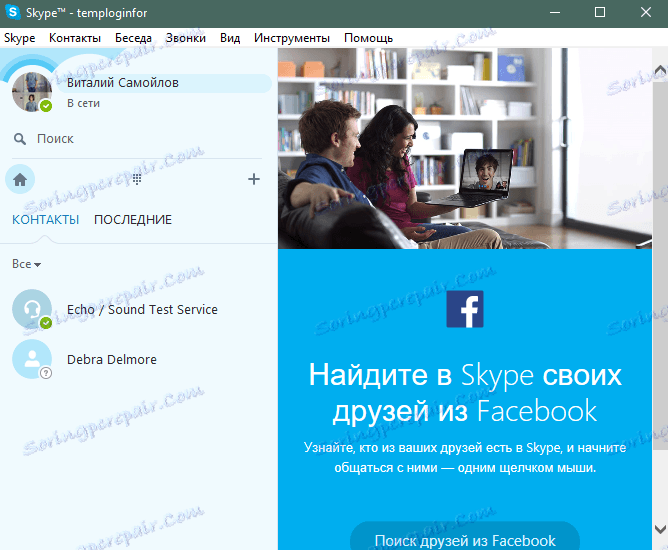Screen dimensions: 668x550
Task: Close the Skype window
Action: (646, 12)
